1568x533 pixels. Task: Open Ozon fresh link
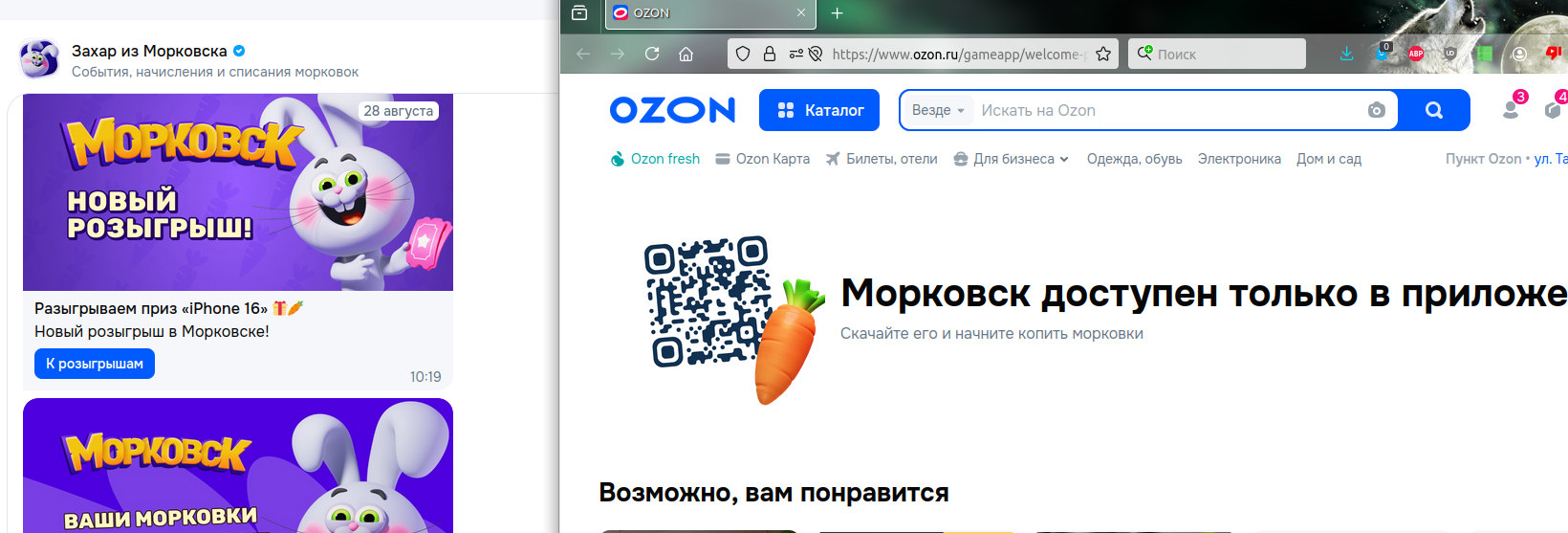(655, 159)
